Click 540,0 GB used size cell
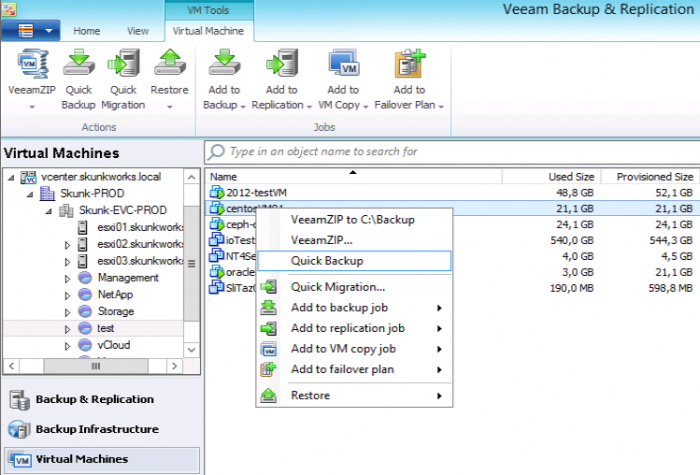Screen dimensions: 700x475 click(x=572, y=240)
